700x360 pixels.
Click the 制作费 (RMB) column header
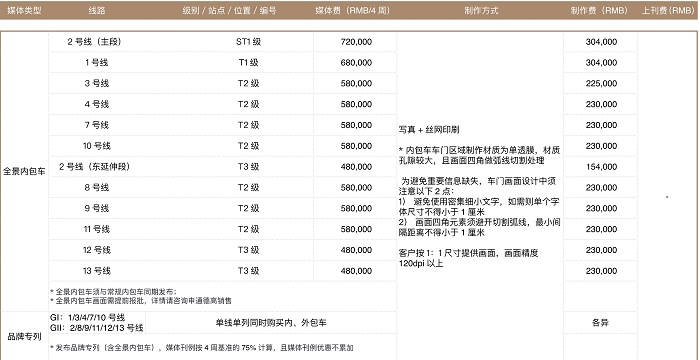pos(599,11)
